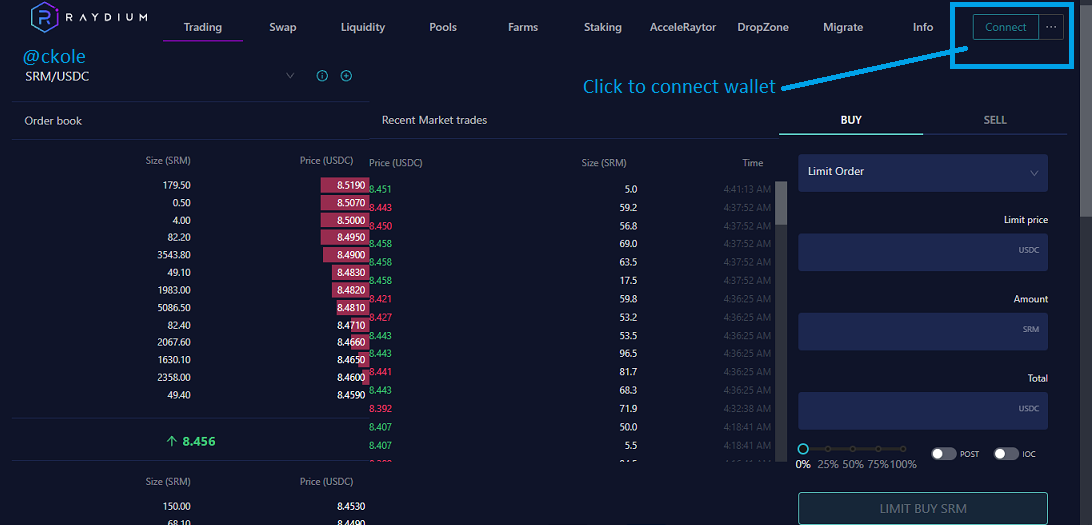Click the green up-arrow price 8.456
The image size is (1092, 525).
[191, 441]
